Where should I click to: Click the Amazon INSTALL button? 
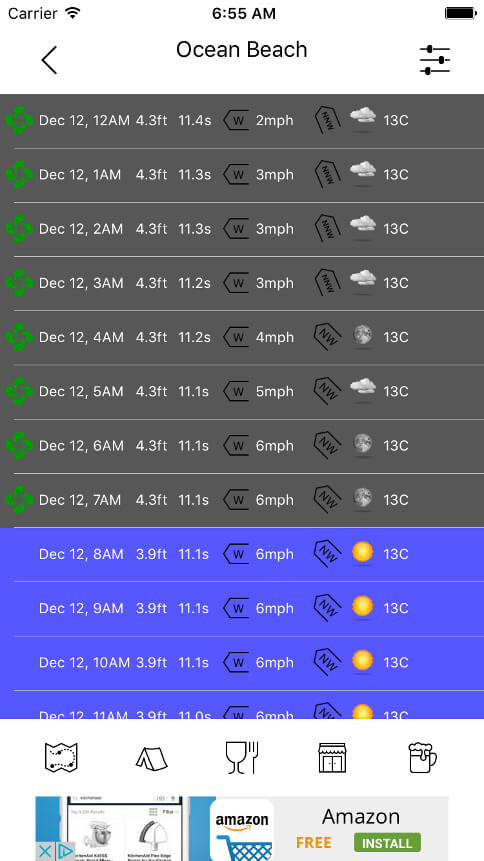(387, 842)
